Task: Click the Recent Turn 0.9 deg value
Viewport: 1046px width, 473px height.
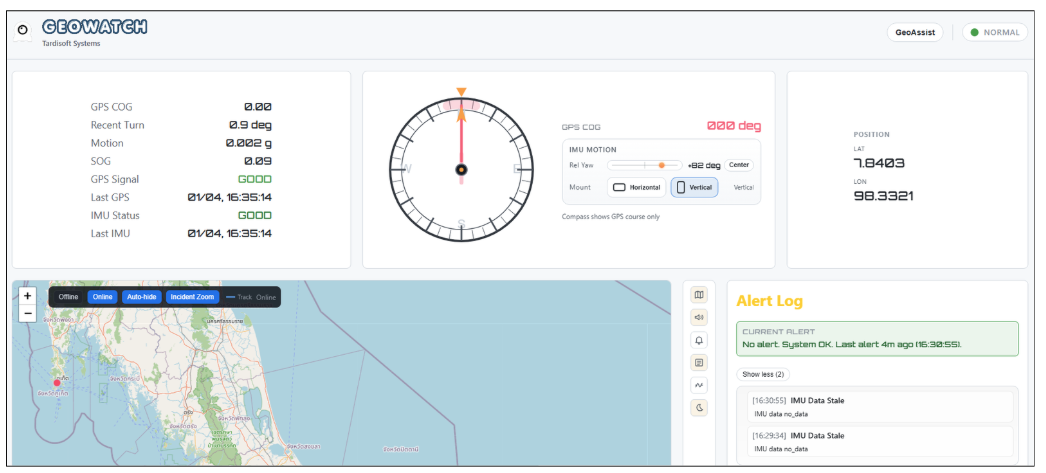Action: tap(250, 125)
